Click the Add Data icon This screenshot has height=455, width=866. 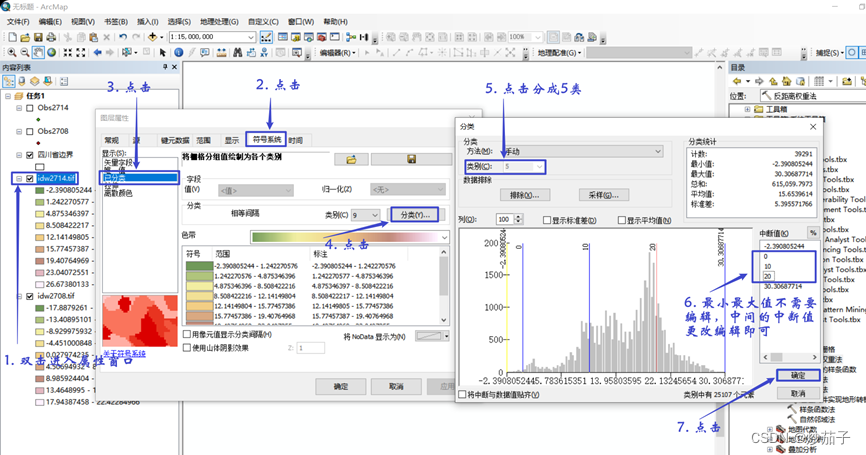[x=152, y=37]
